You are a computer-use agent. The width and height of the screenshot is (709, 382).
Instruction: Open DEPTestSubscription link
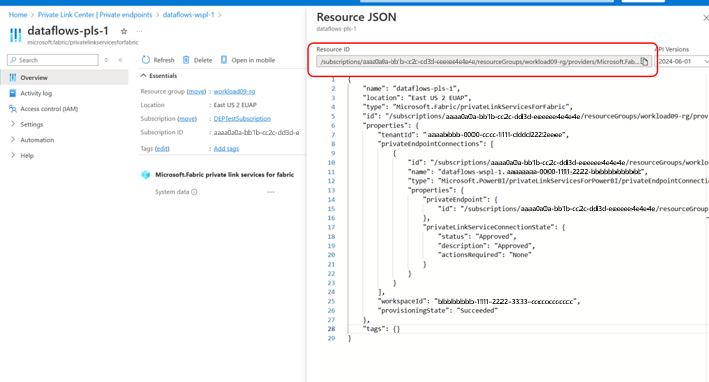pyautogui.click(x=242, y=118)
